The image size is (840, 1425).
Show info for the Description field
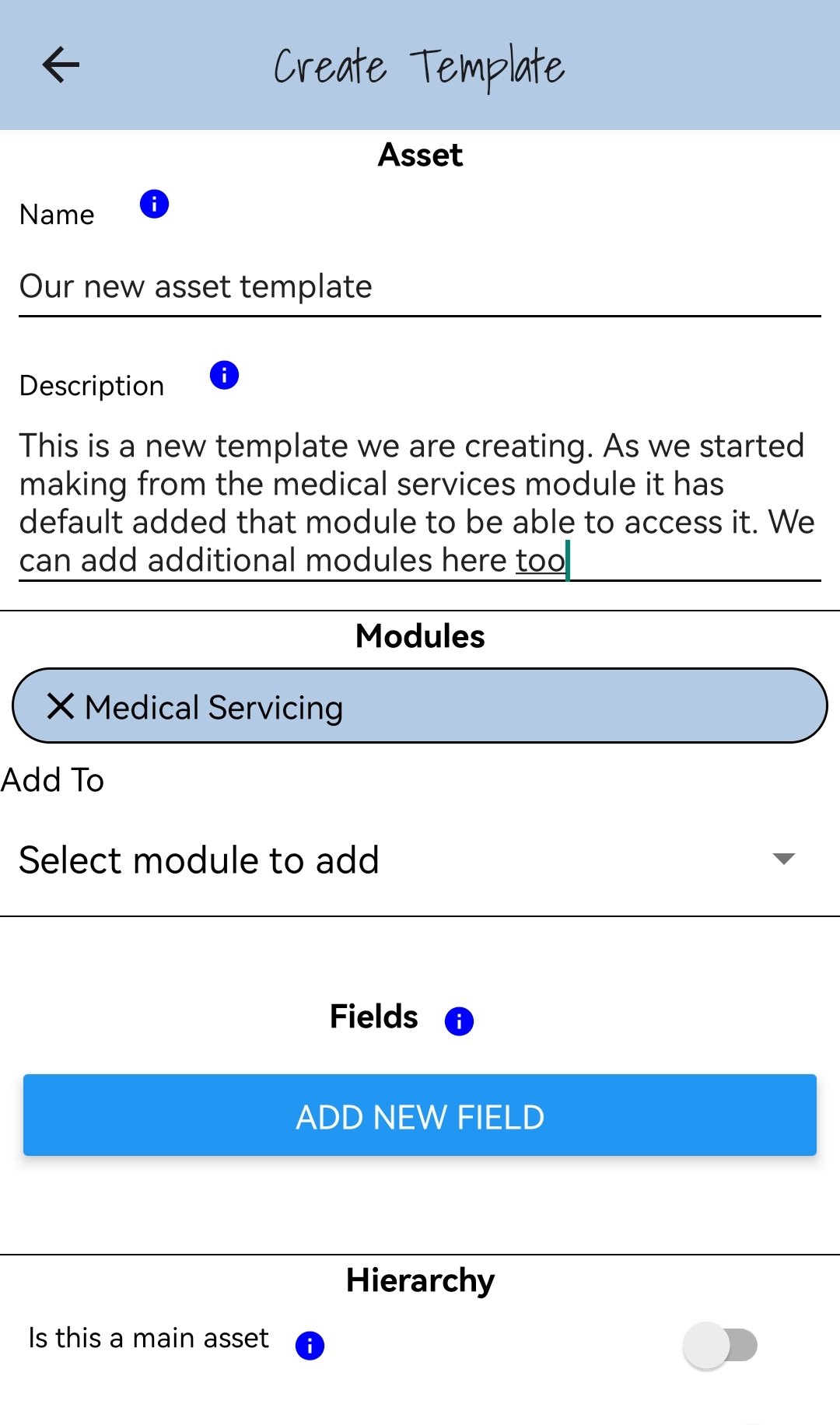[224, 376]
